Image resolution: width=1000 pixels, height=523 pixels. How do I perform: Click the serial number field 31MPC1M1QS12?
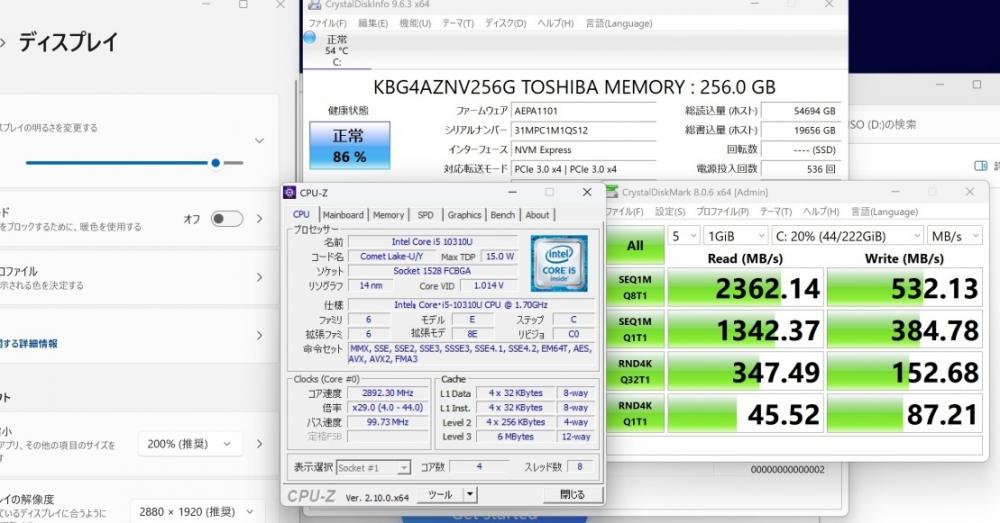584,130
